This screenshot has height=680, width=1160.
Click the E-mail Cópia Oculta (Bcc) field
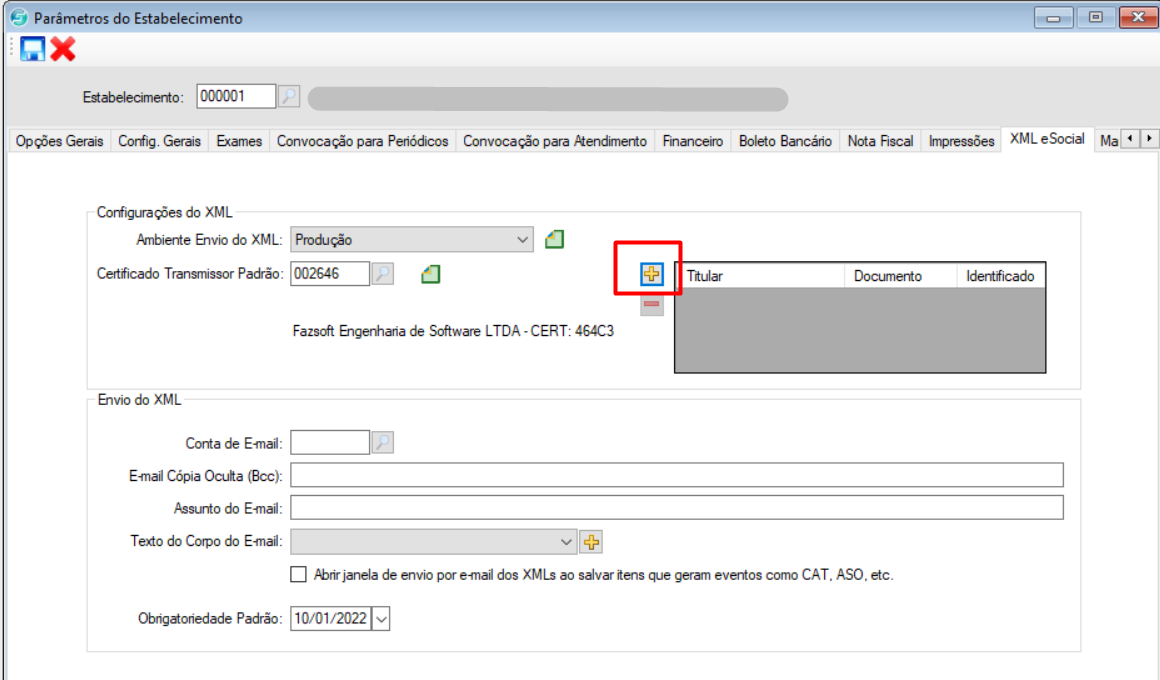click(676, 475)
